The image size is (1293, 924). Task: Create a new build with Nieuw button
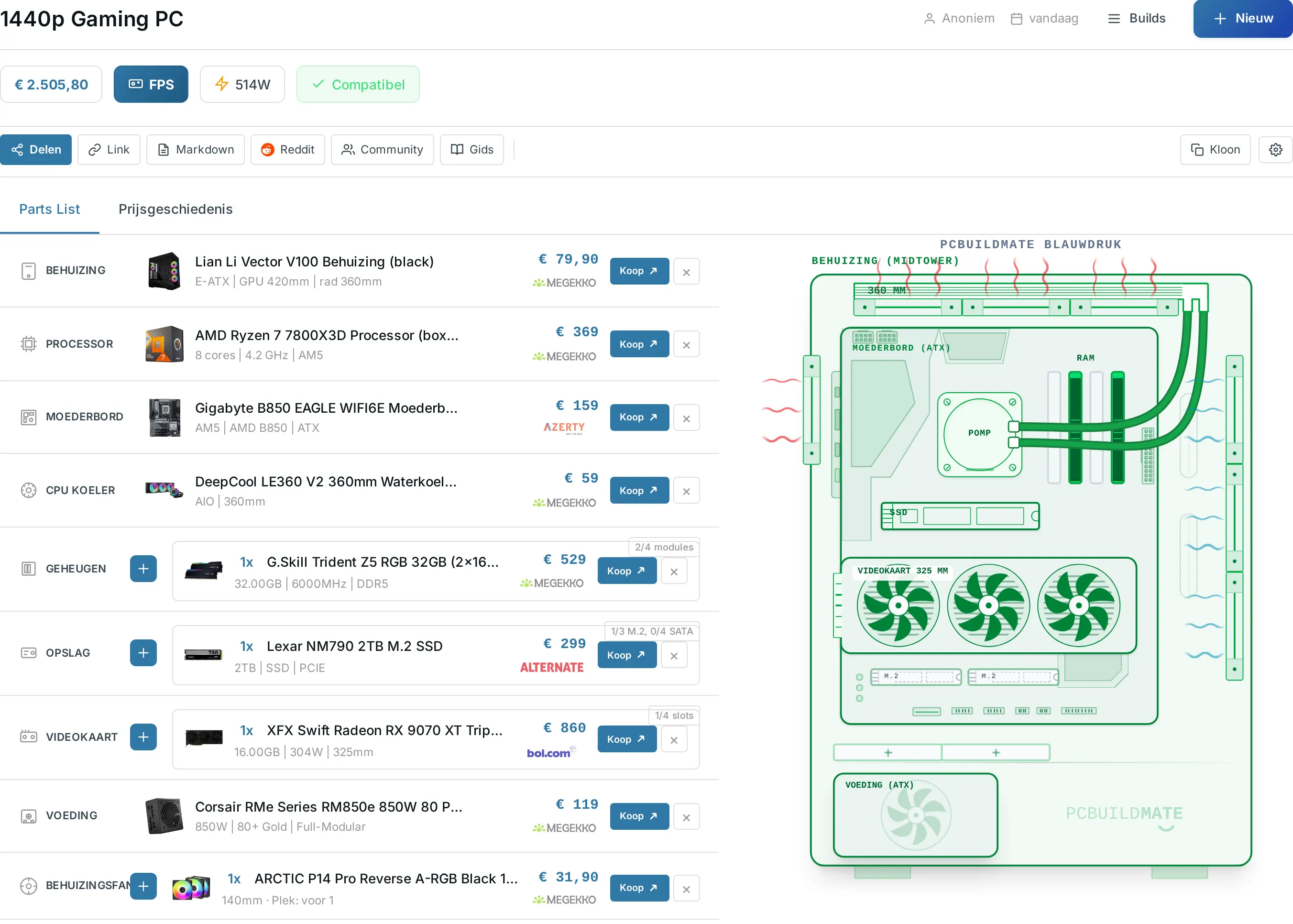pos(1243,18)
